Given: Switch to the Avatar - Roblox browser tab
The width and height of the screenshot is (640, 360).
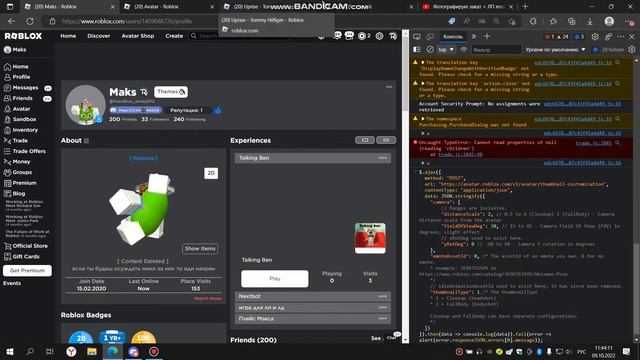Looking at the screenshot, I should 168,7.
